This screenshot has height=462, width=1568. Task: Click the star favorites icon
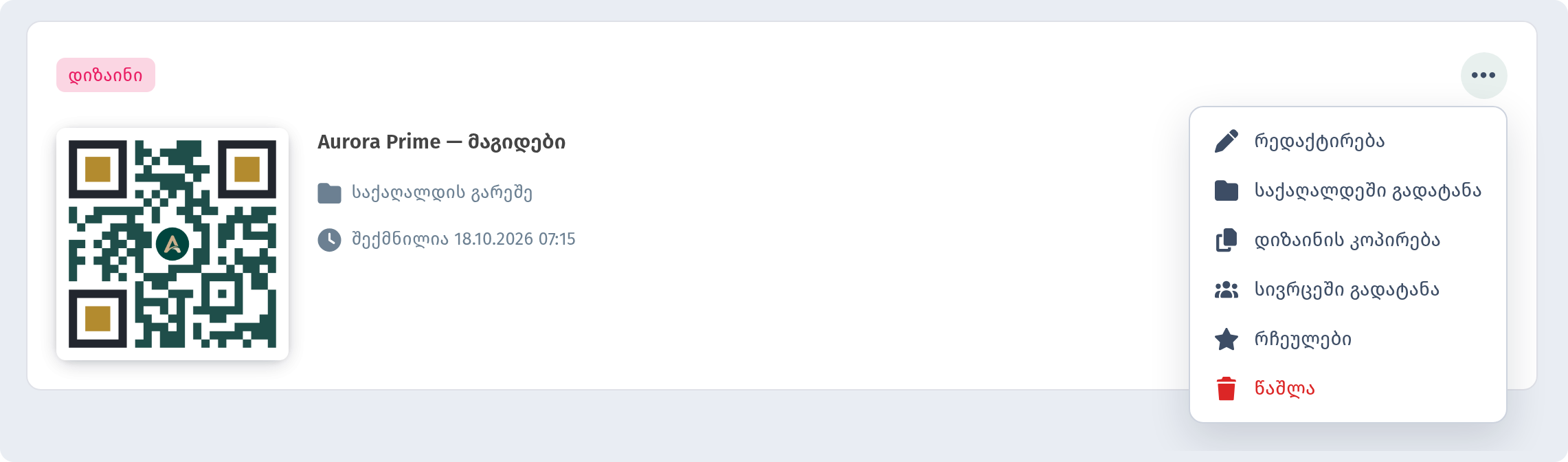pyautogui.click(x=1226, y=339)
